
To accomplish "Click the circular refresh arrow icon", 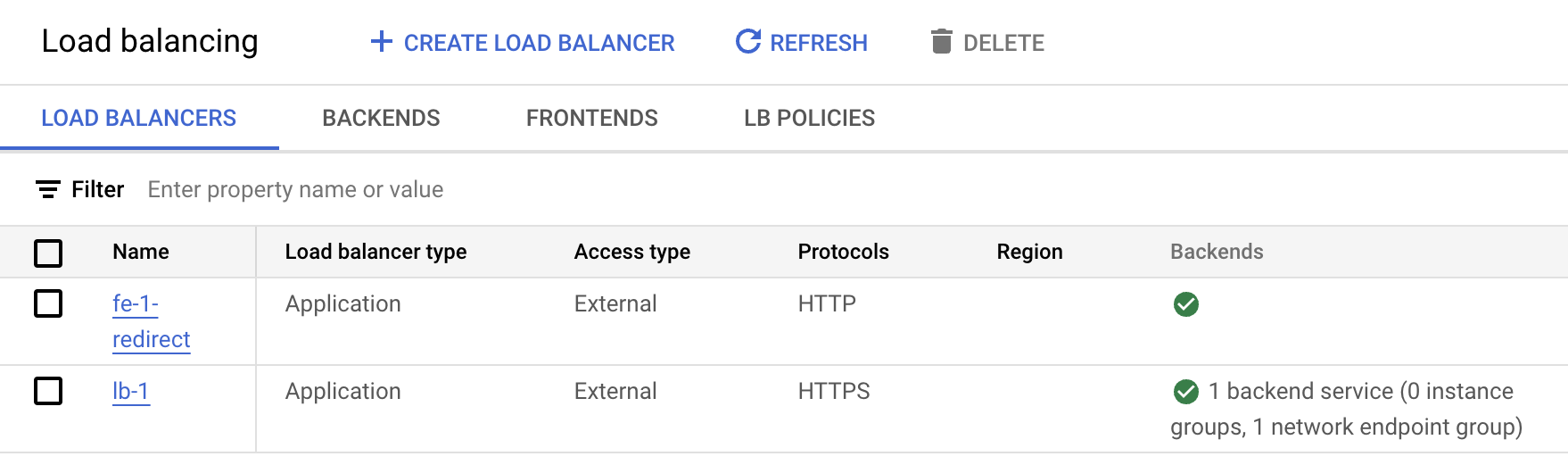I will (x=747, y=42).
